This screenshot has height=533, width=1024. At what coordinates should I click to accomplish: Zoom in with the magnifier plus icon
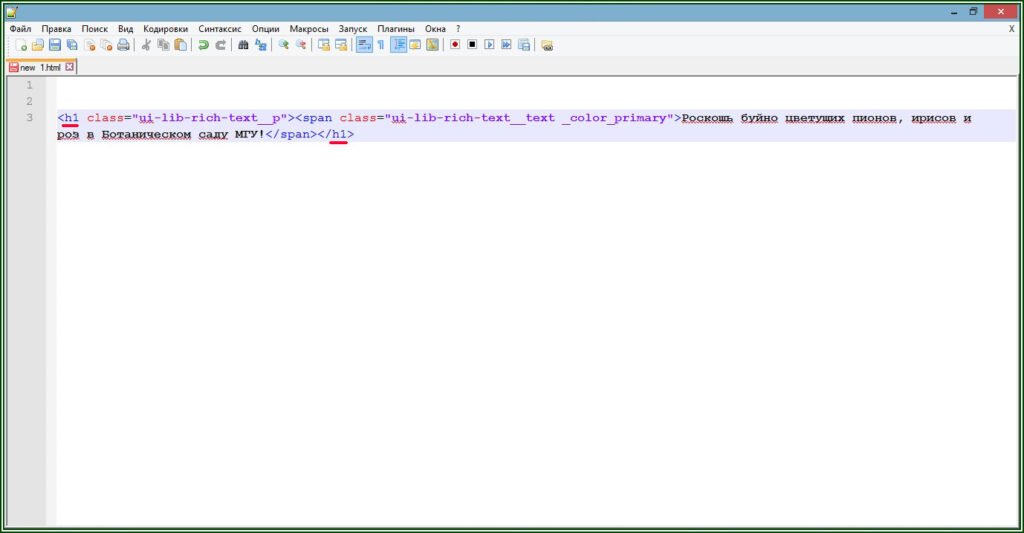283,45
